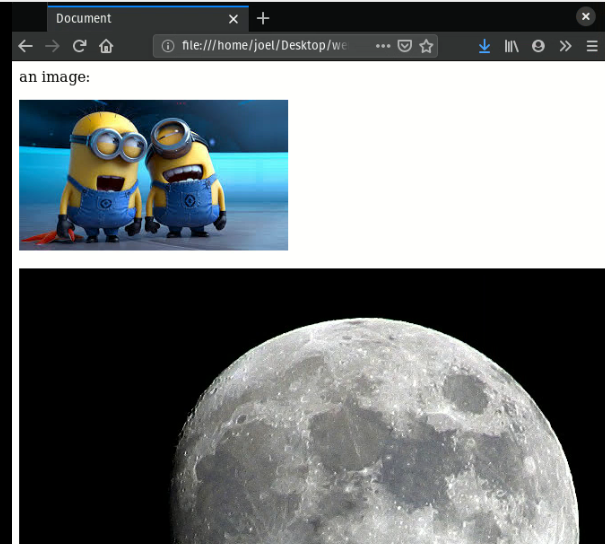This screenshot has height=544, width=605.
Task: Reload the current page
Action: coord(79,46)
